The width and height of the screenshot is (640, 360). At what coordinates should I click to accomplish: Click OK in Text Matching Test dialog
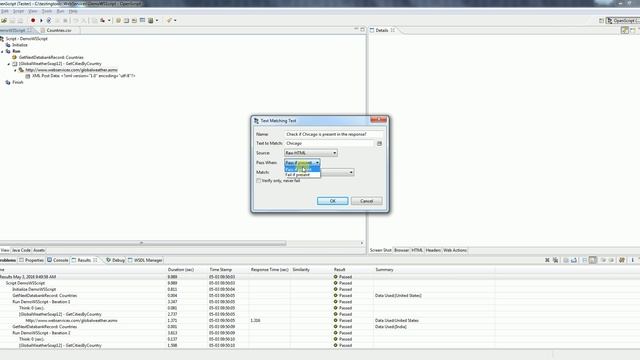click(333, 201)
